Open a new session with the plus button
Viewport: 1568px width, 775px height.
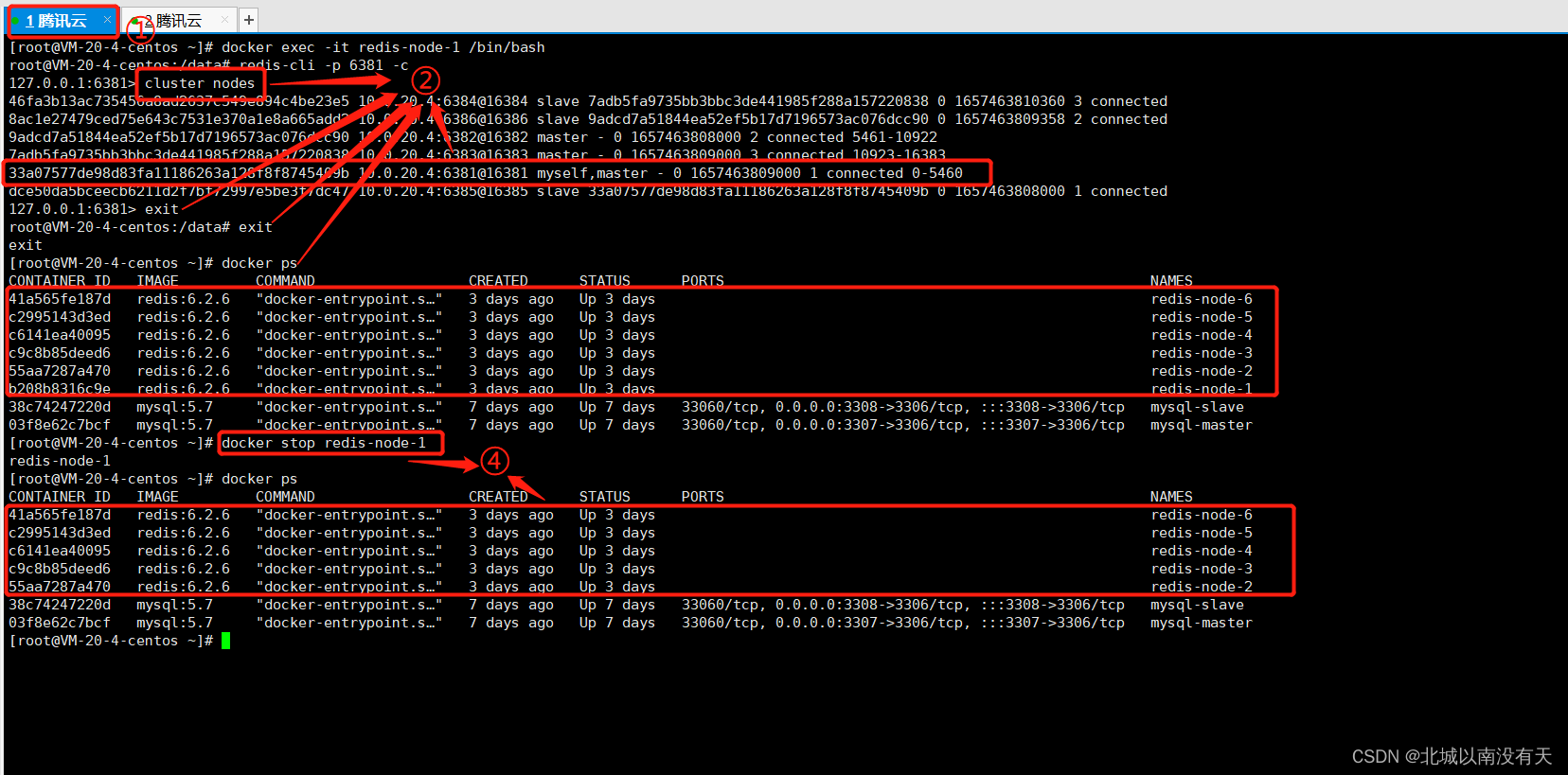tap(249, 19)
